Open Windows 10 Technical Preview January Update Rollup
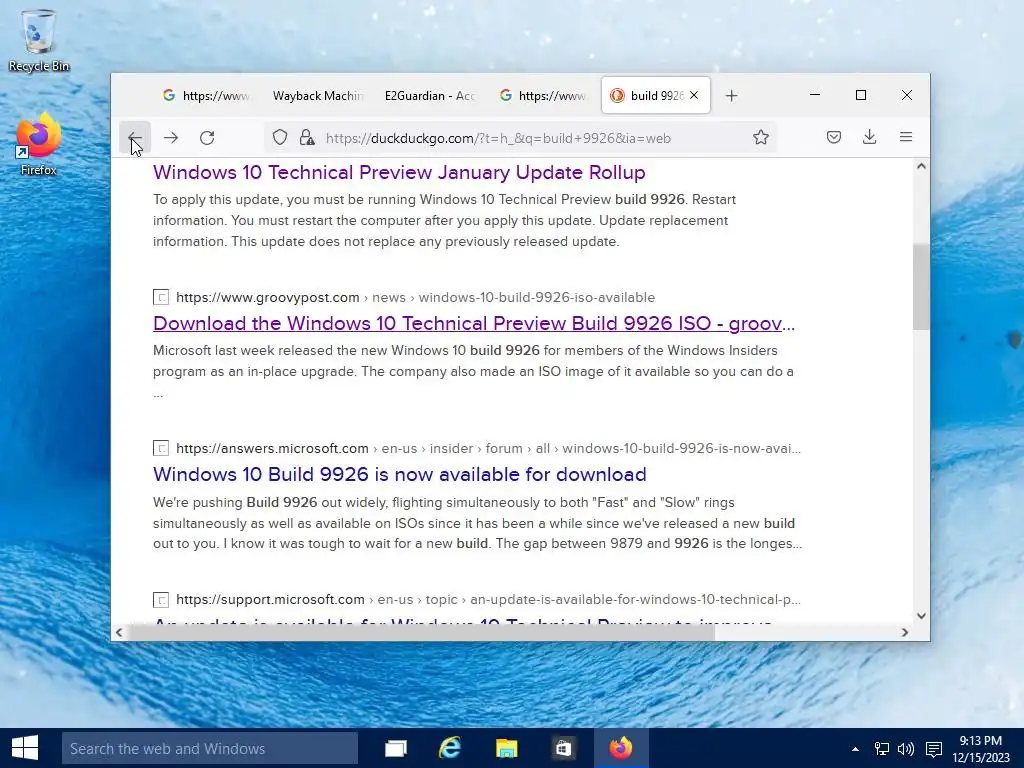This screenshot has height=768, width=1024. click(x=399, y=172)
